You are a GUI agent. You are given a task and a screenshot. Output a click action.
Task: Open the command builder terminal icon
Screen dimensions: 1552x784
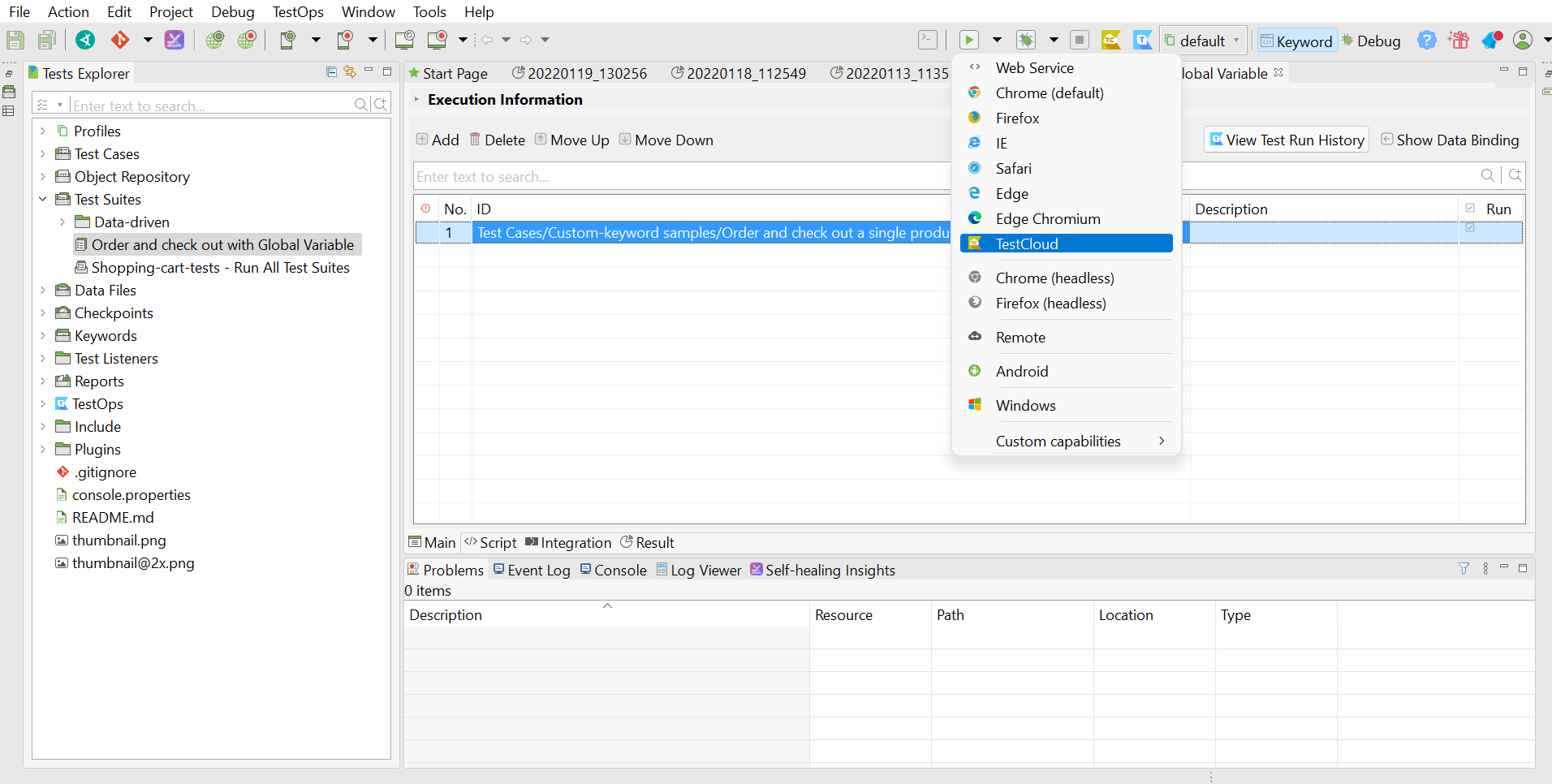pyautogui.click(x=928, y=40)
